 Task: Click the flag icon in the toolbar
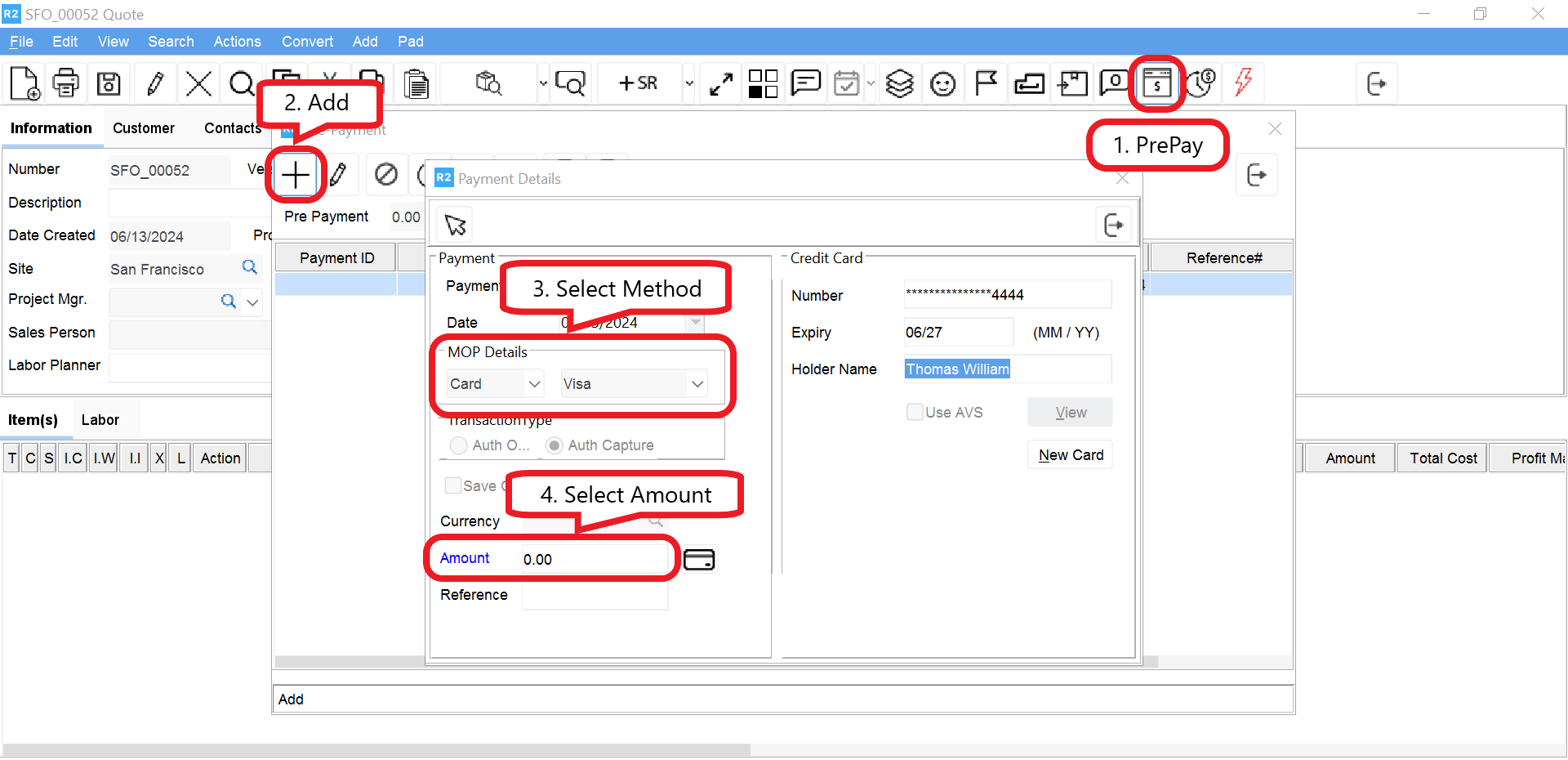click(x=986, y=83)
